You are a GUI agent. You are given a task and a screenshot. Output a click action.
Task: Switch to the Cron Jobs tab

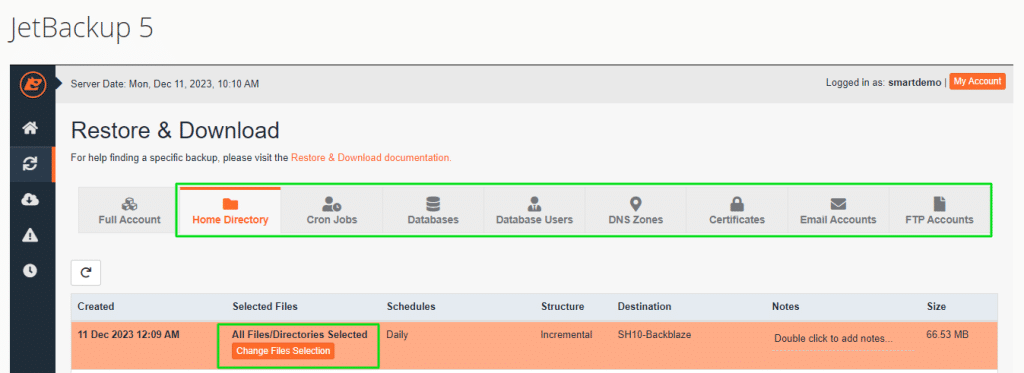(332, 210)
